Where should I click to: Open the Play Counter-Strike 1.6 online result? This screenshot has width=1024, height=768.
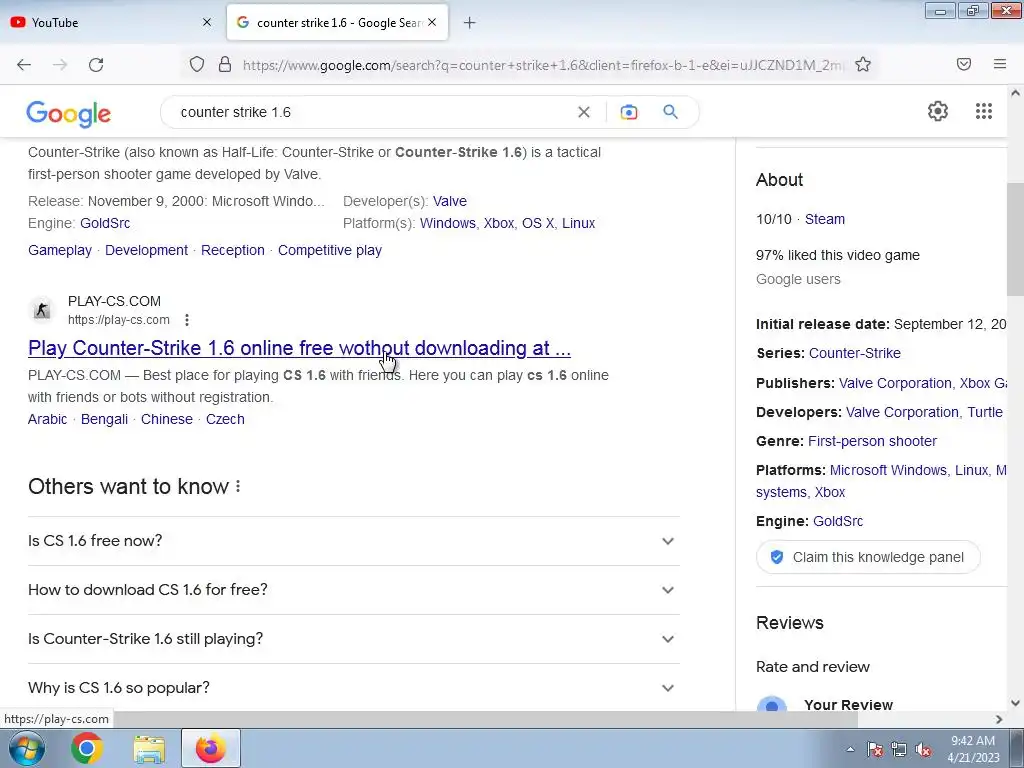coord(299,348)
